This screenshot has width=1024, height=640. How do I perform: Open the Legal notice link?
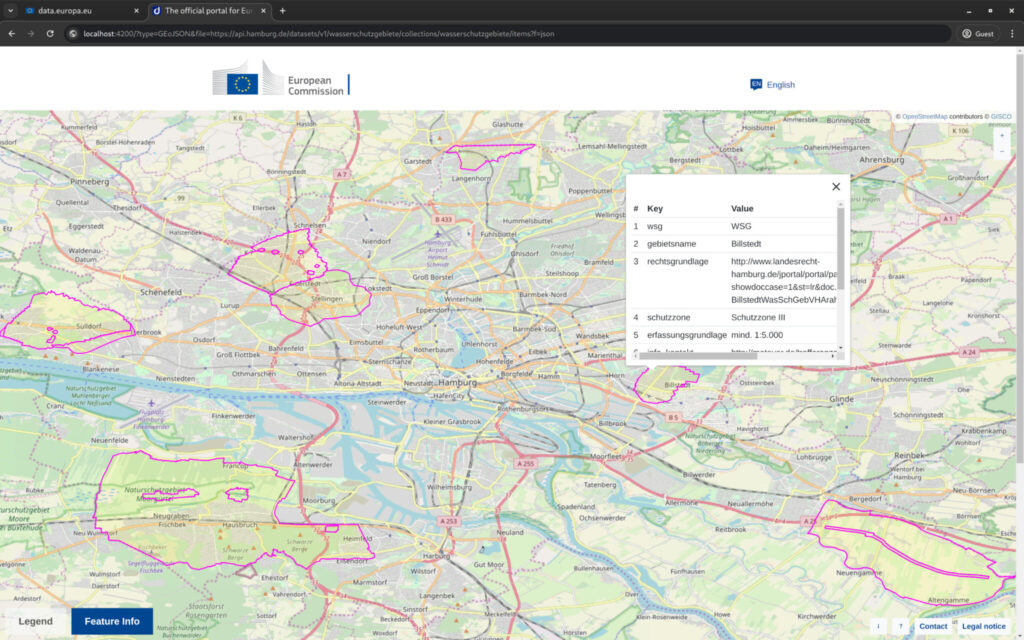pyautogui.click(x=984, y=626)
